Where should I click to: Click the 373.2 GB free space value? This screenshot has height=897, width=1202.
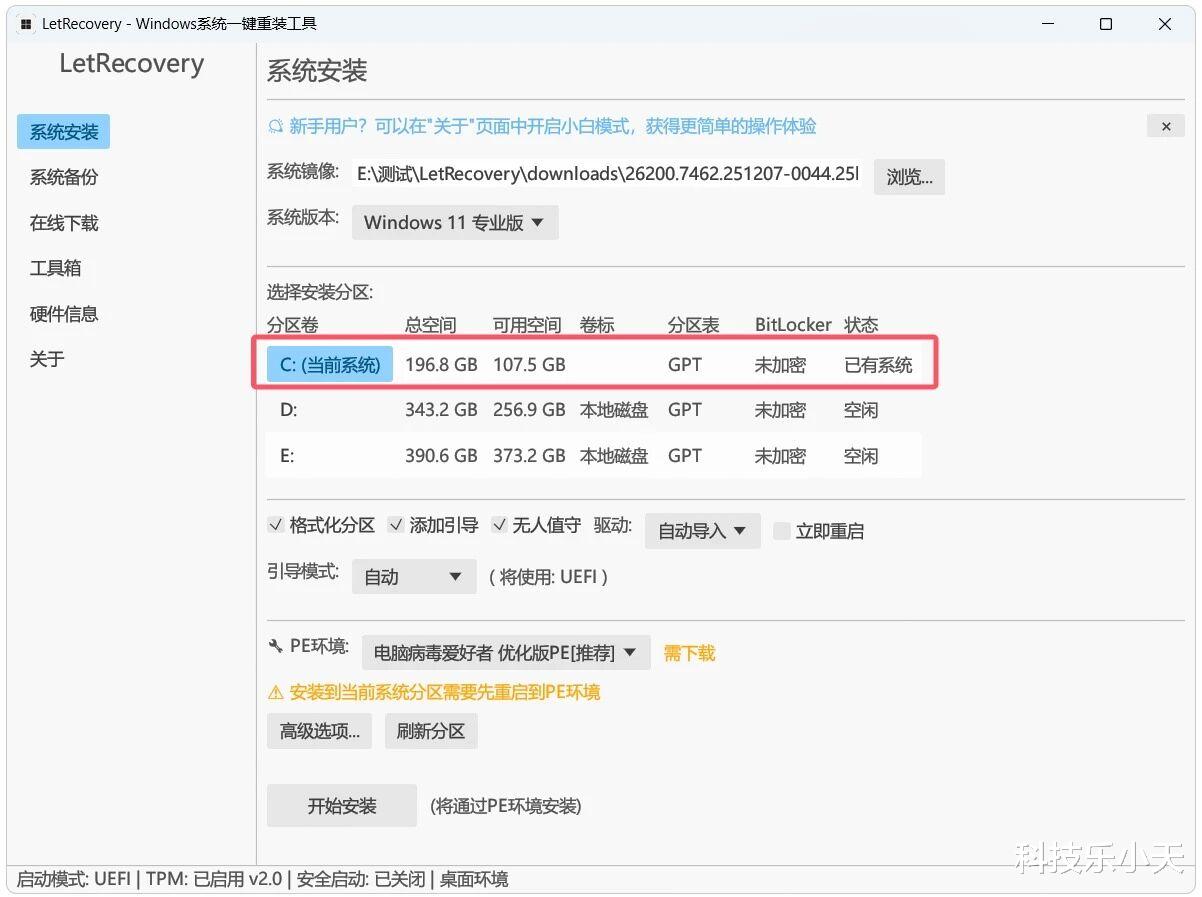pyautogui.click(x=529, y=456)
